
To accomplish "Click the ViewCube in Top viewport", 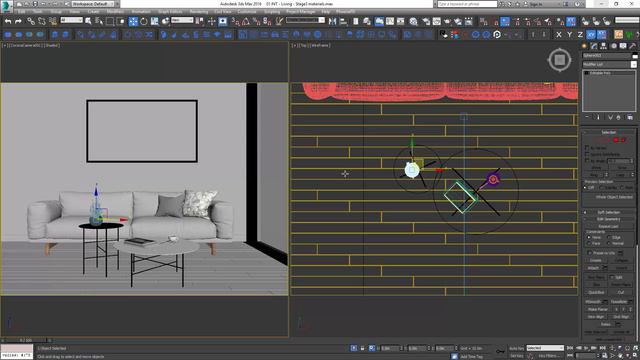I will click(559, 60).
